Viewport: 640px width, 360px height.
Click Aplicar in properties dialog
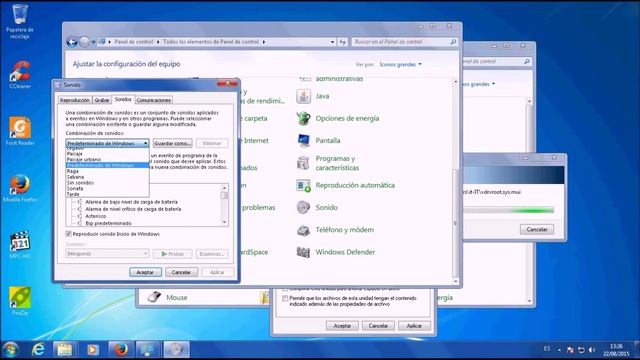(x=414, y=326)
